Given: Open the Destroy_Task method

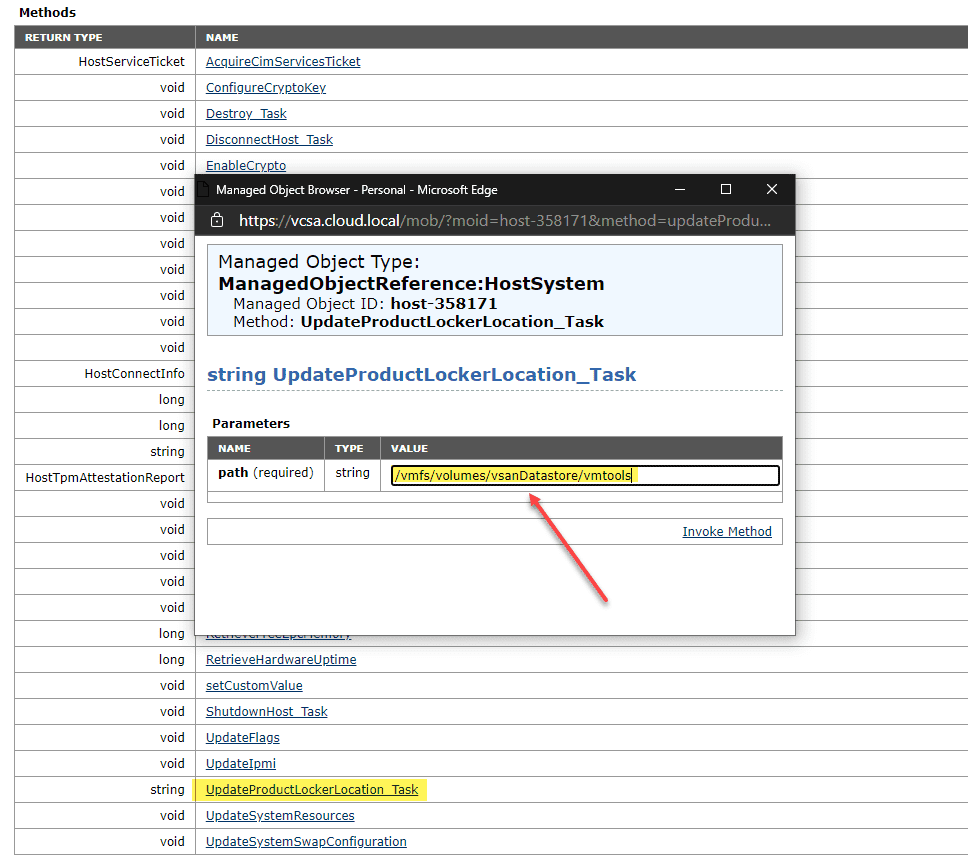Looking at the screenshot, I should pos(245,113).
